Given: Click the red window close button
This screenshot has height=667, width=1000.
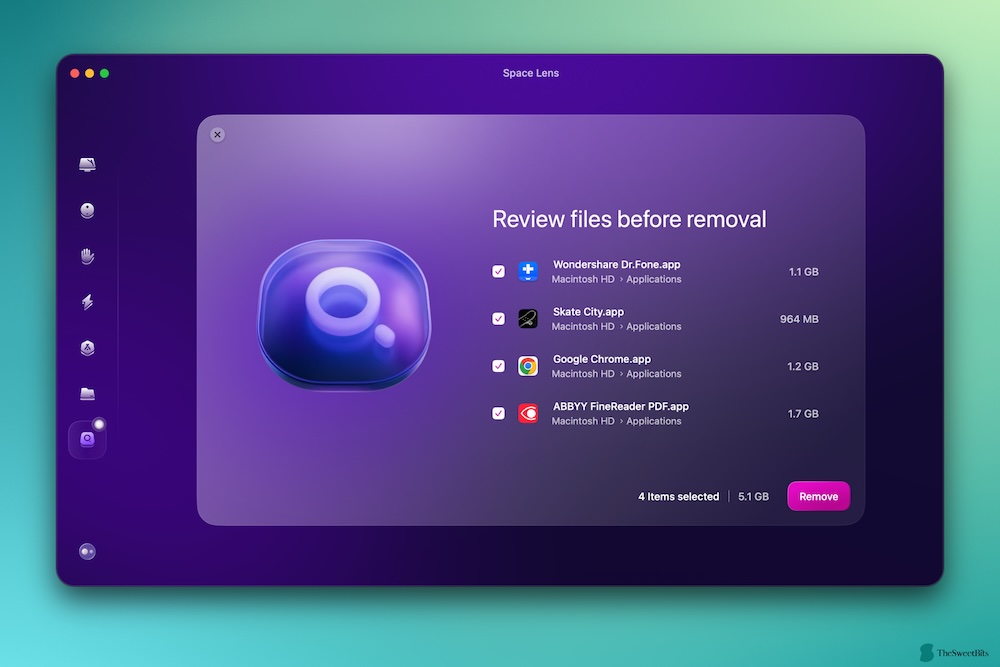Looking at the screenshot, I should coord(75,73).
